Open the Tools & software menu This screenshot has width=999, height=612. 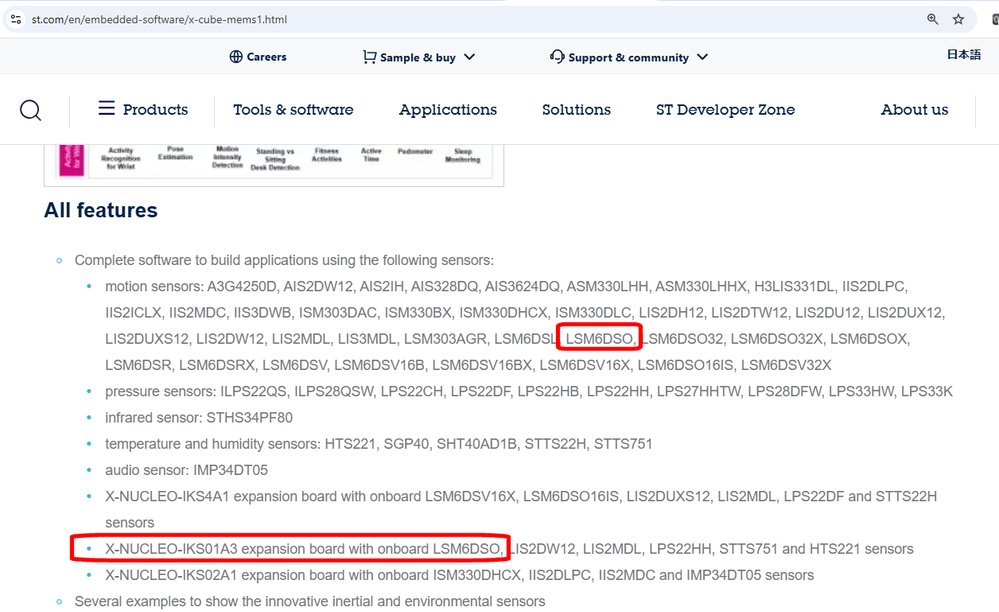coord(293,110)
